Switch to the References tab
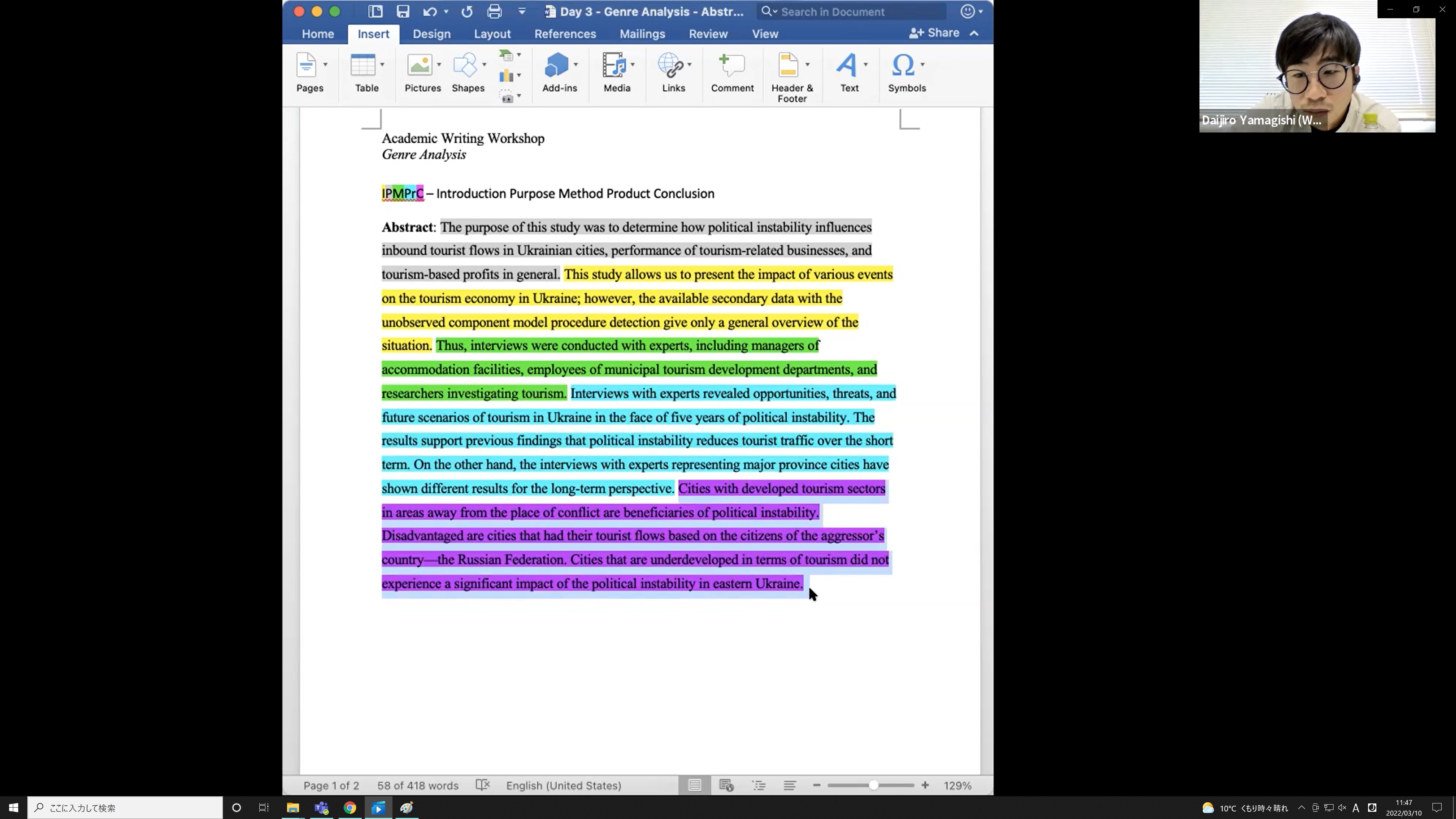 click(x=565, y=34)
